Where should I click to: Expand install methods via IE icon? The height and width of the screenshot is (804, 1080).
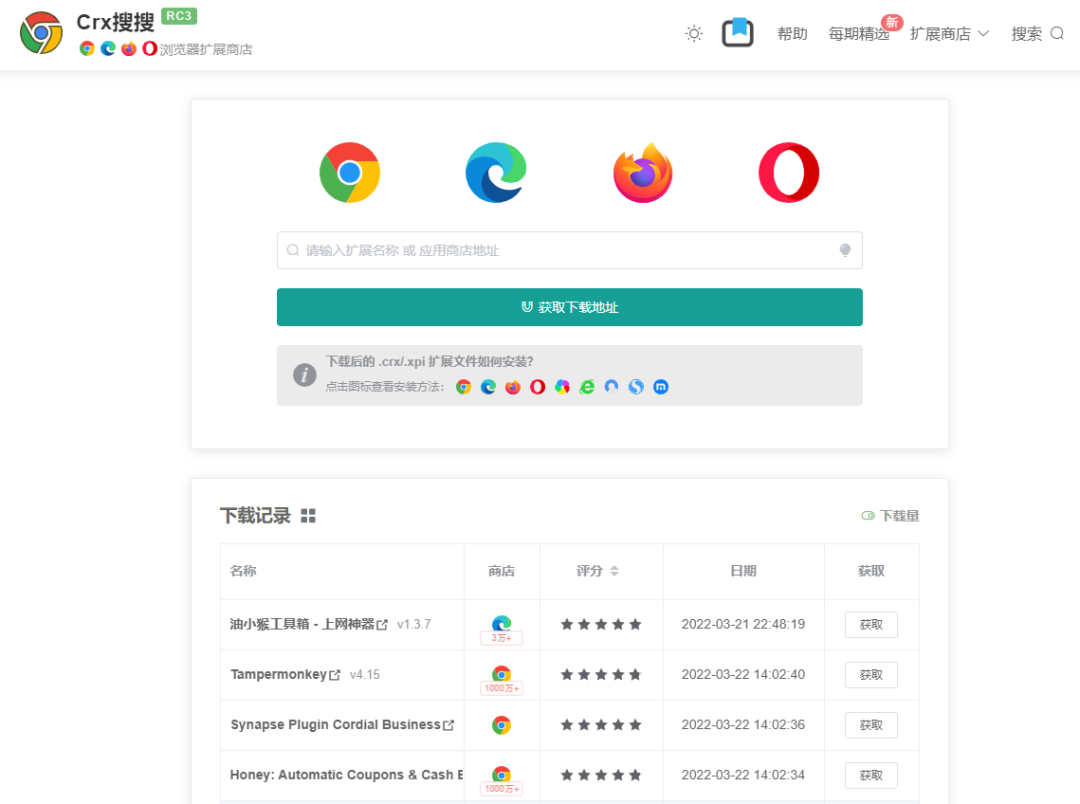pyautogui.click(x=587, y=387)
